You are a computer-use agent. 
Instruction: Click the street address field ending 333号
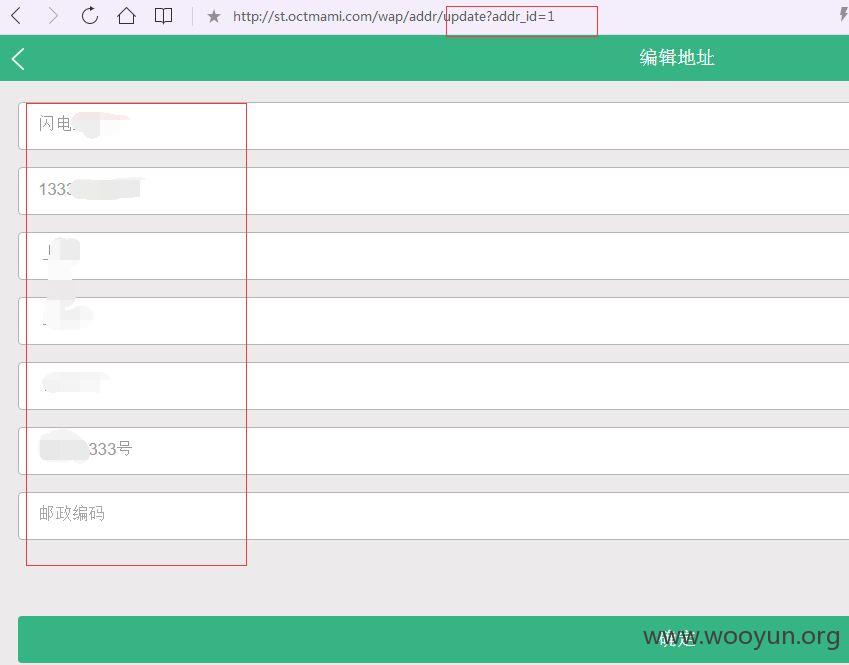[x=433, y=451]
